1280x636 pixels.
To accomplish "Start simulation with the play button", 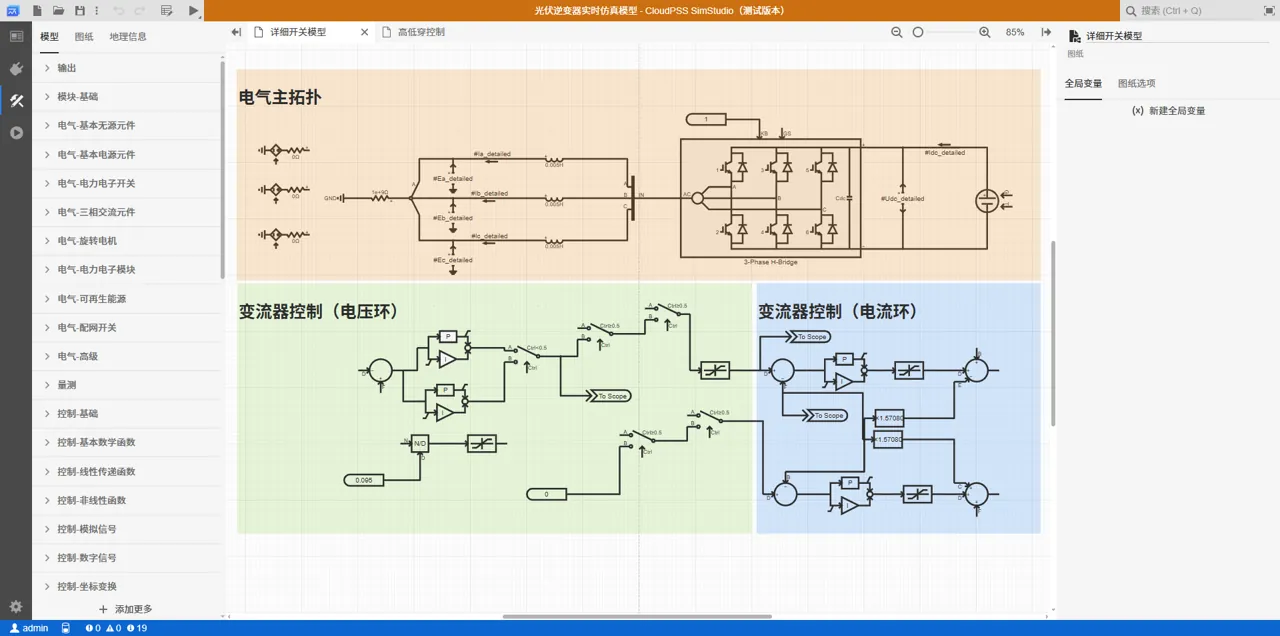I will (x=194, y=10).
